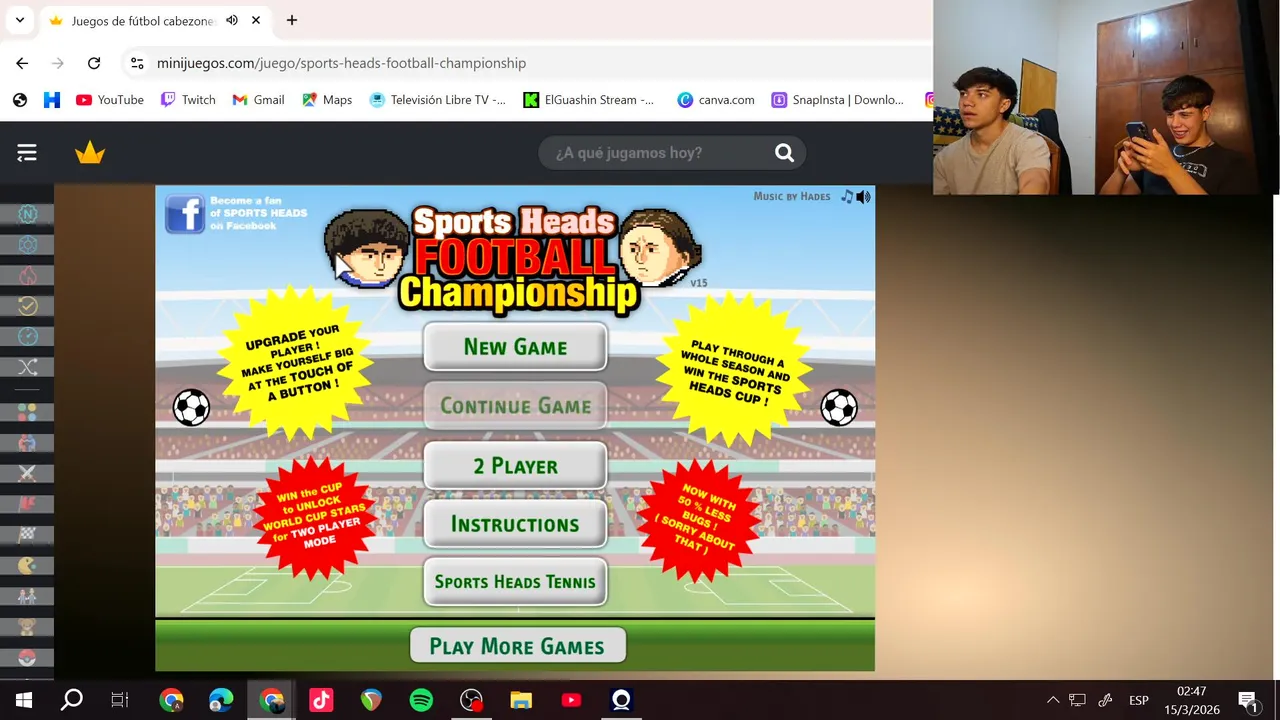Click the browser address bar URL
The width and height of the screenshot is (1280, 720).
[341, 63]
